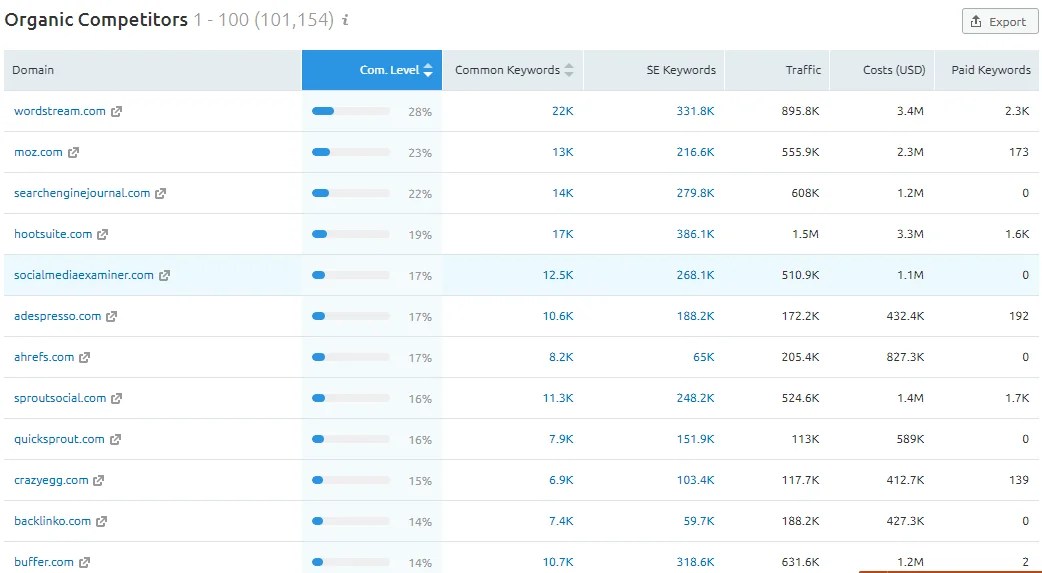Open socialmediaexaminer.com 12.5K common keywords

click(x=558, y=275)
